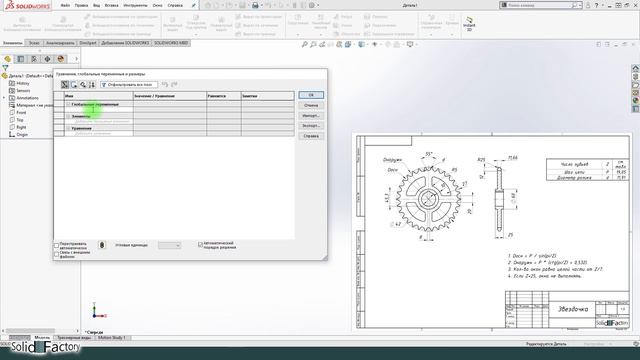Click Zoom to Area in view toolbar
Screen dimensions: 640x360
[313, 44]
